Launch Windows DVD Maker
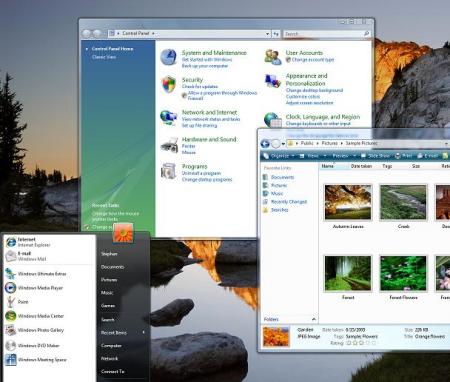This screenshot has height=382, width=450. pyautogui.click(x=32, y=345)
